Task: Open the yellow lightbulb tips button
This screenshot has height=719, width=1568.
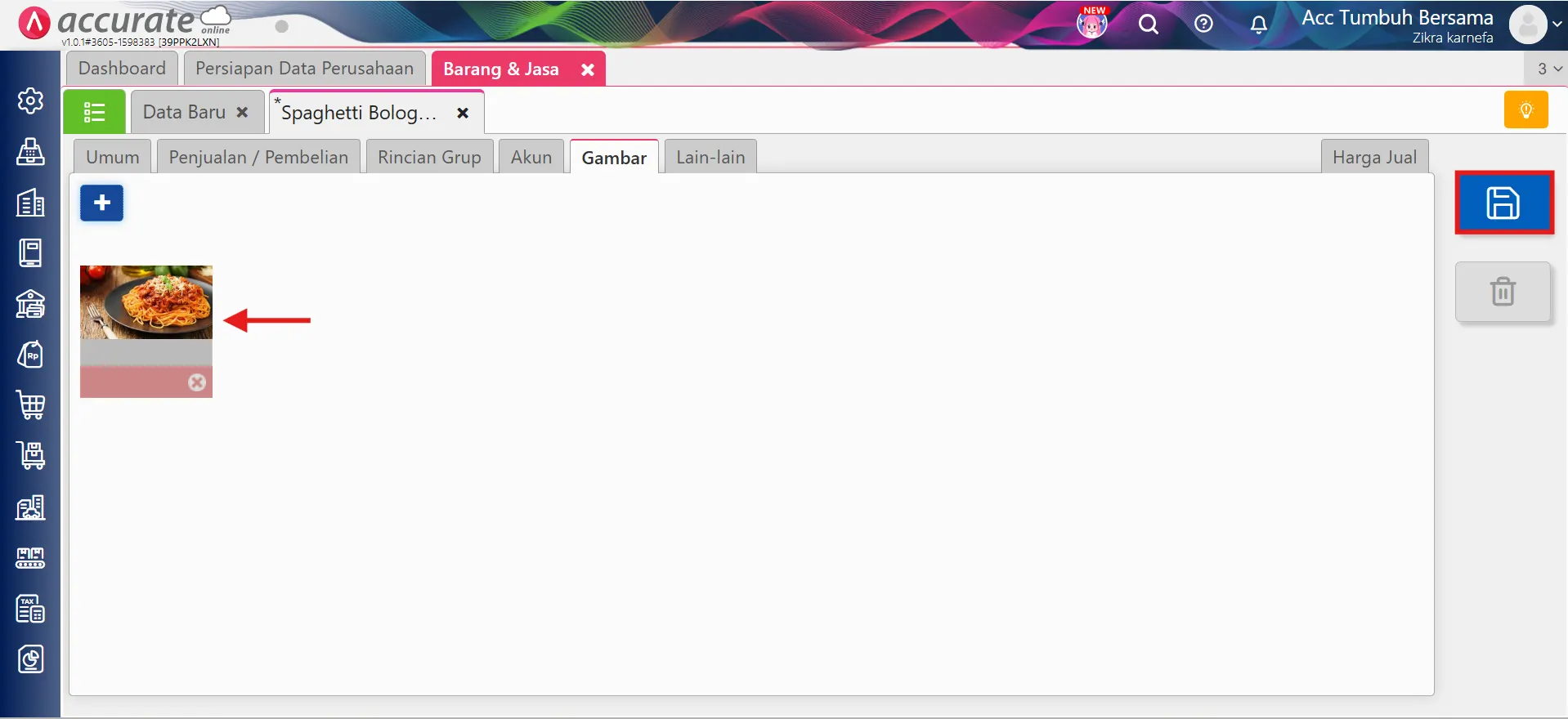Action: [1525, 110]
